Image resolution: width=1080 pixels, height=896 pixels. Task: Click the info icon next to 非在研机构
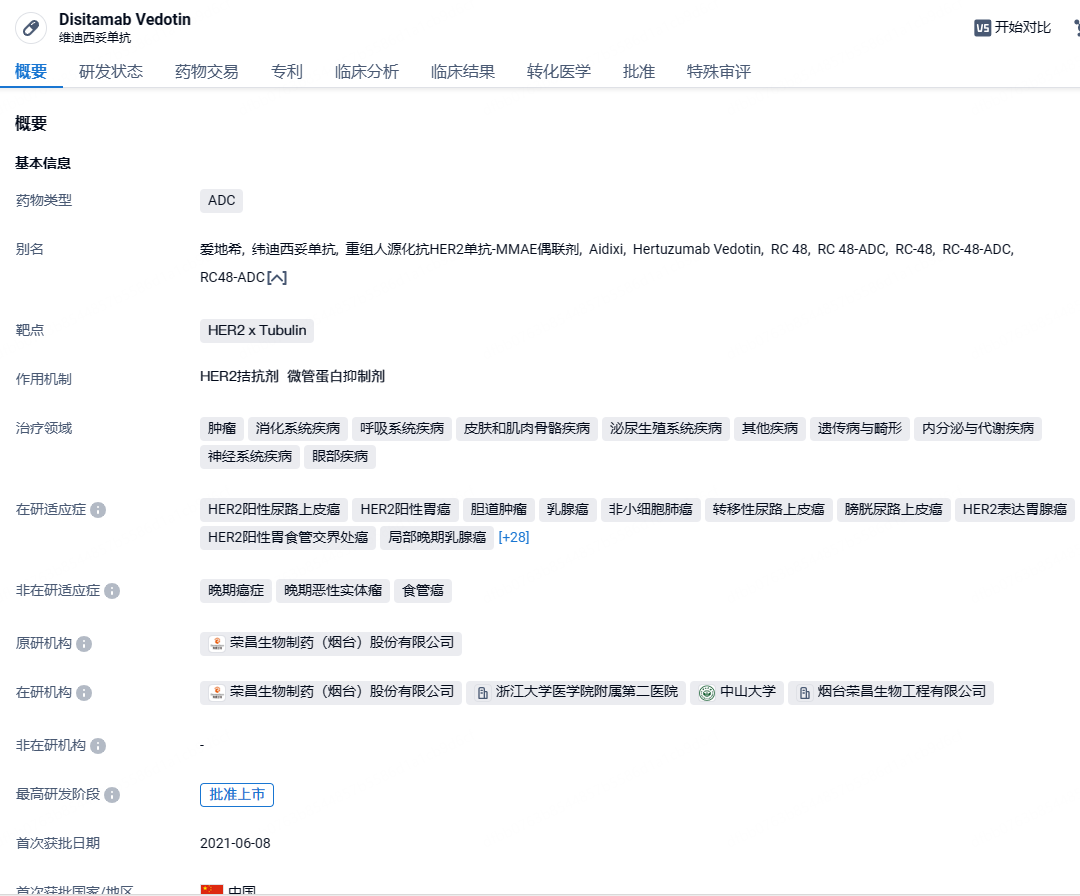[98, 746]
